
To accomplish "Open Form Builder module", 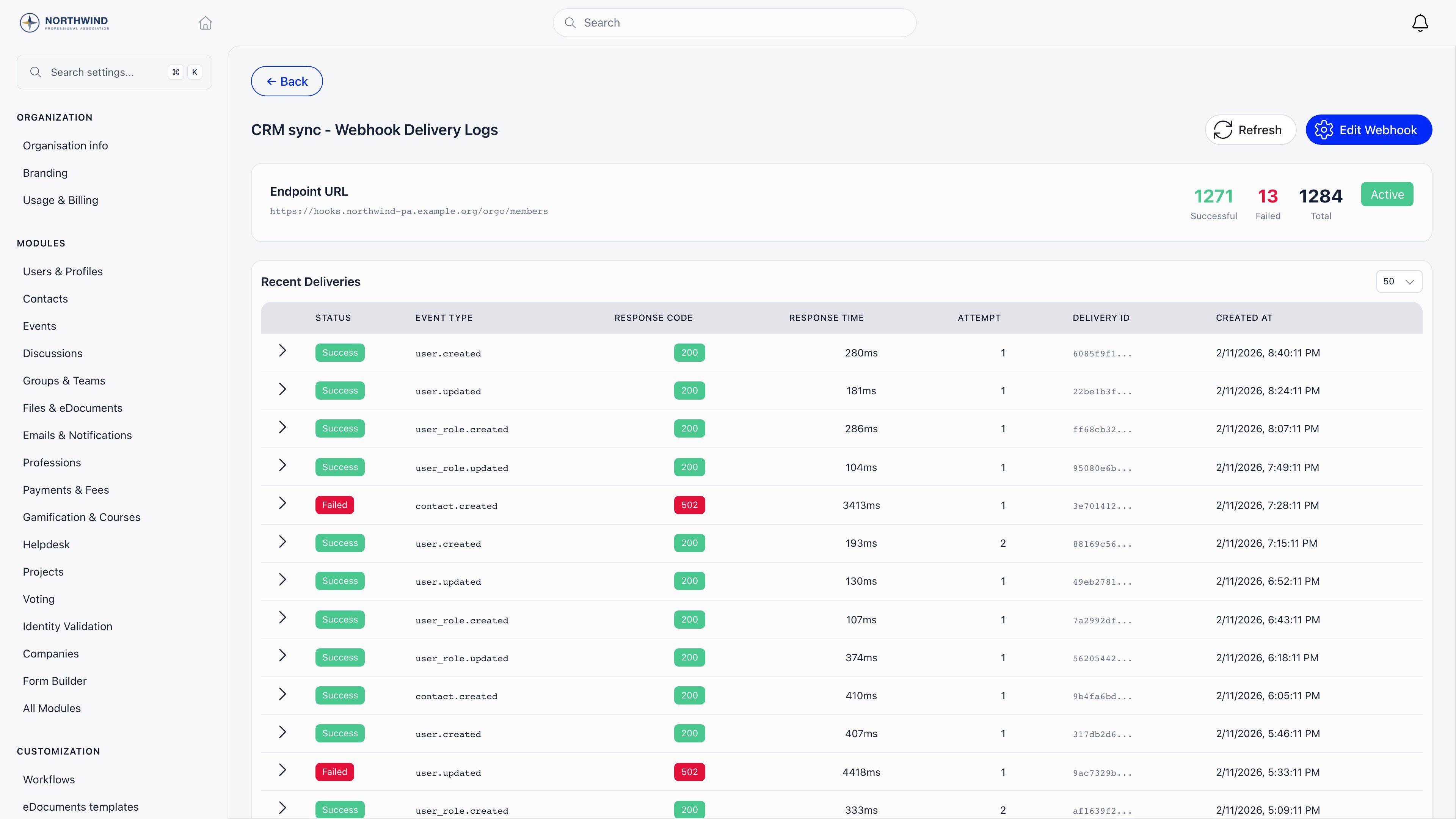I will coord(55,681).
